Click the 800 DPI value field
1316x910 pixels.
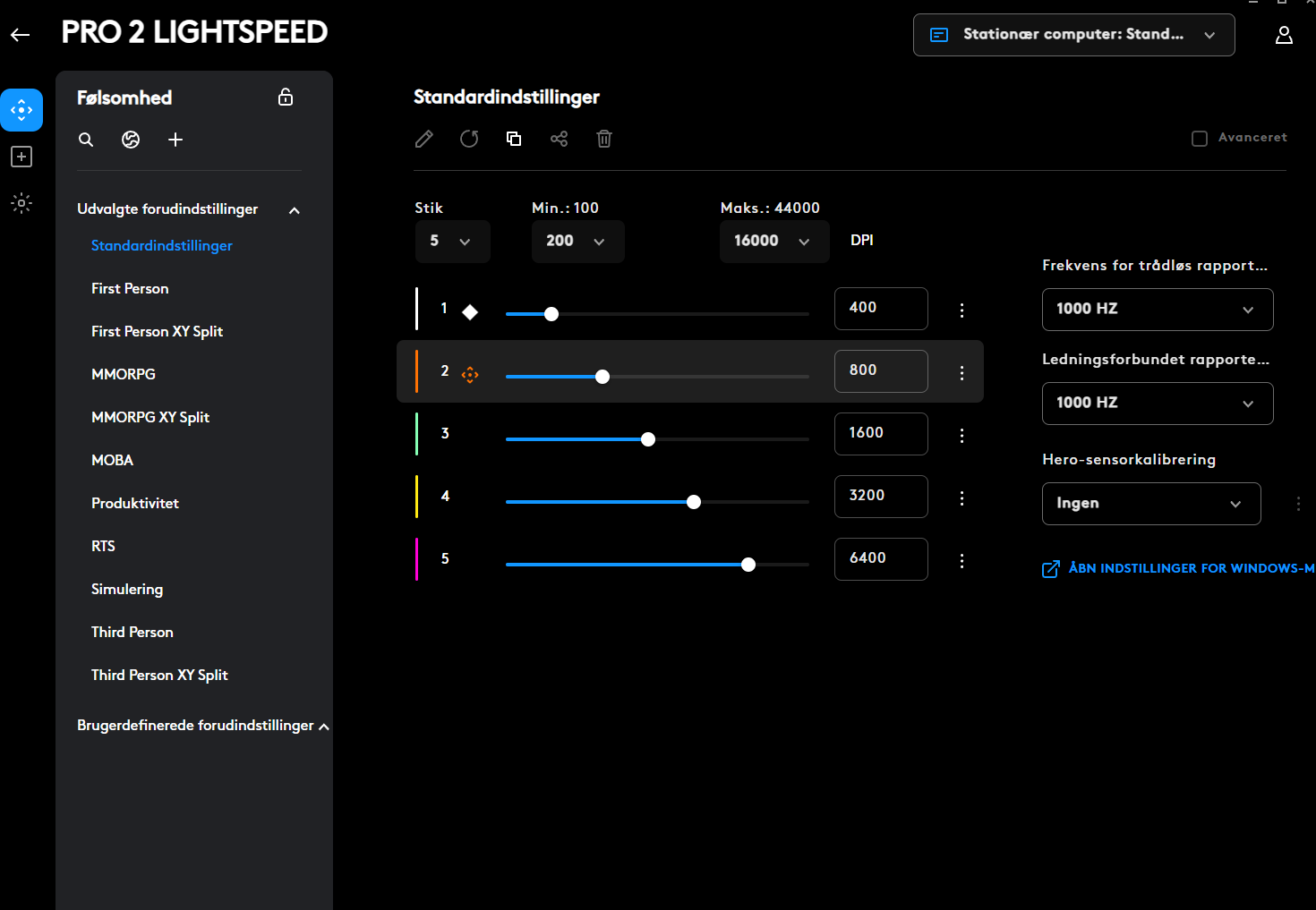point(881,371)
